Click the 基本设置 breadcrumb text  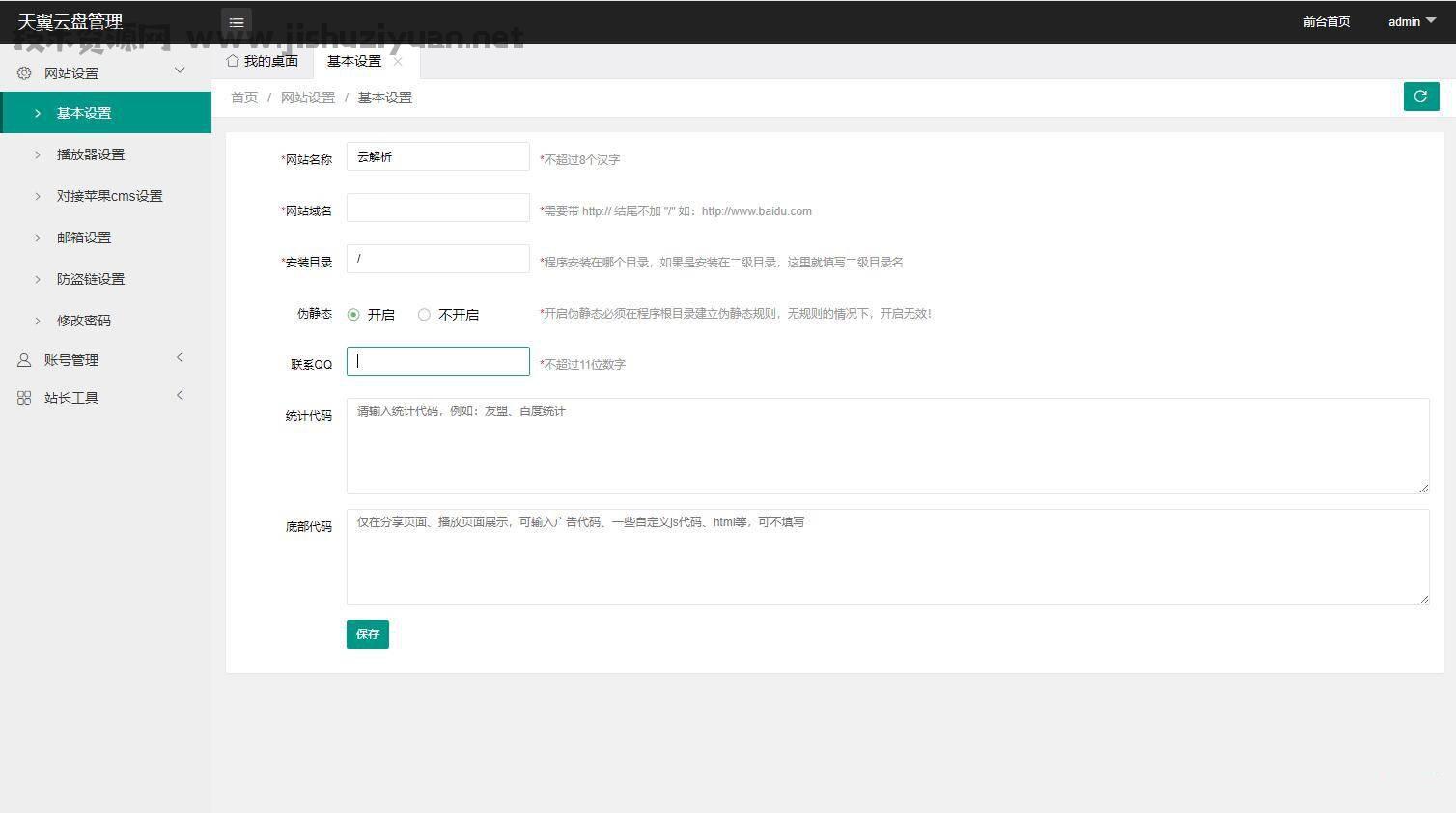(385, 98)
